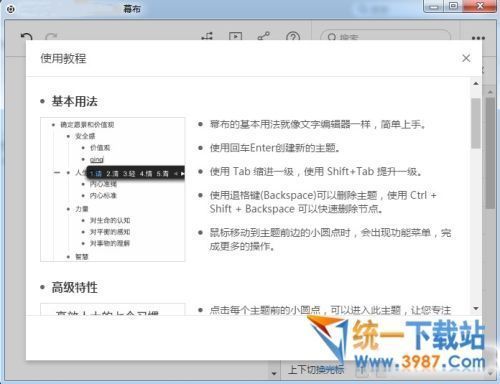
Task: Minimize the 幕布 window
Action: tap(433, 6)
